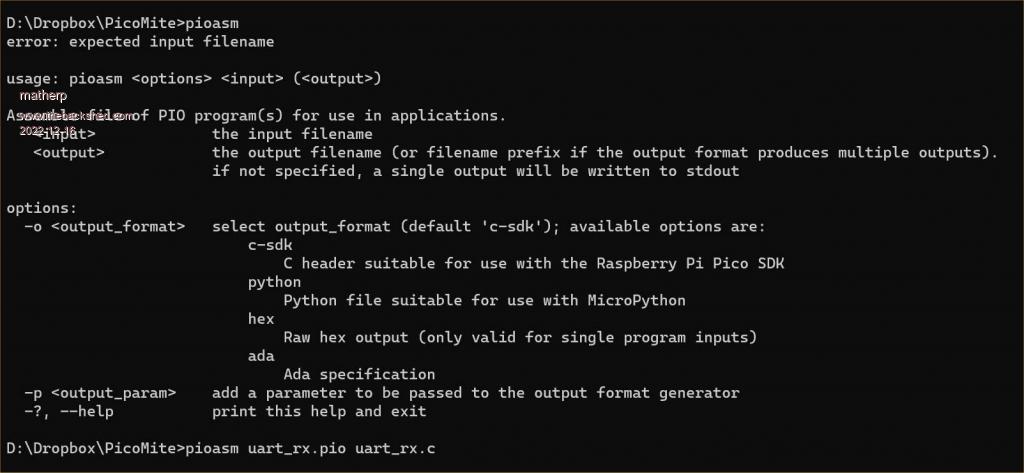Click the '-?, --help' option
Image resolution: width=1024 pixels, height=473 pixels.
pyautogui.click(x=69, y=411)
